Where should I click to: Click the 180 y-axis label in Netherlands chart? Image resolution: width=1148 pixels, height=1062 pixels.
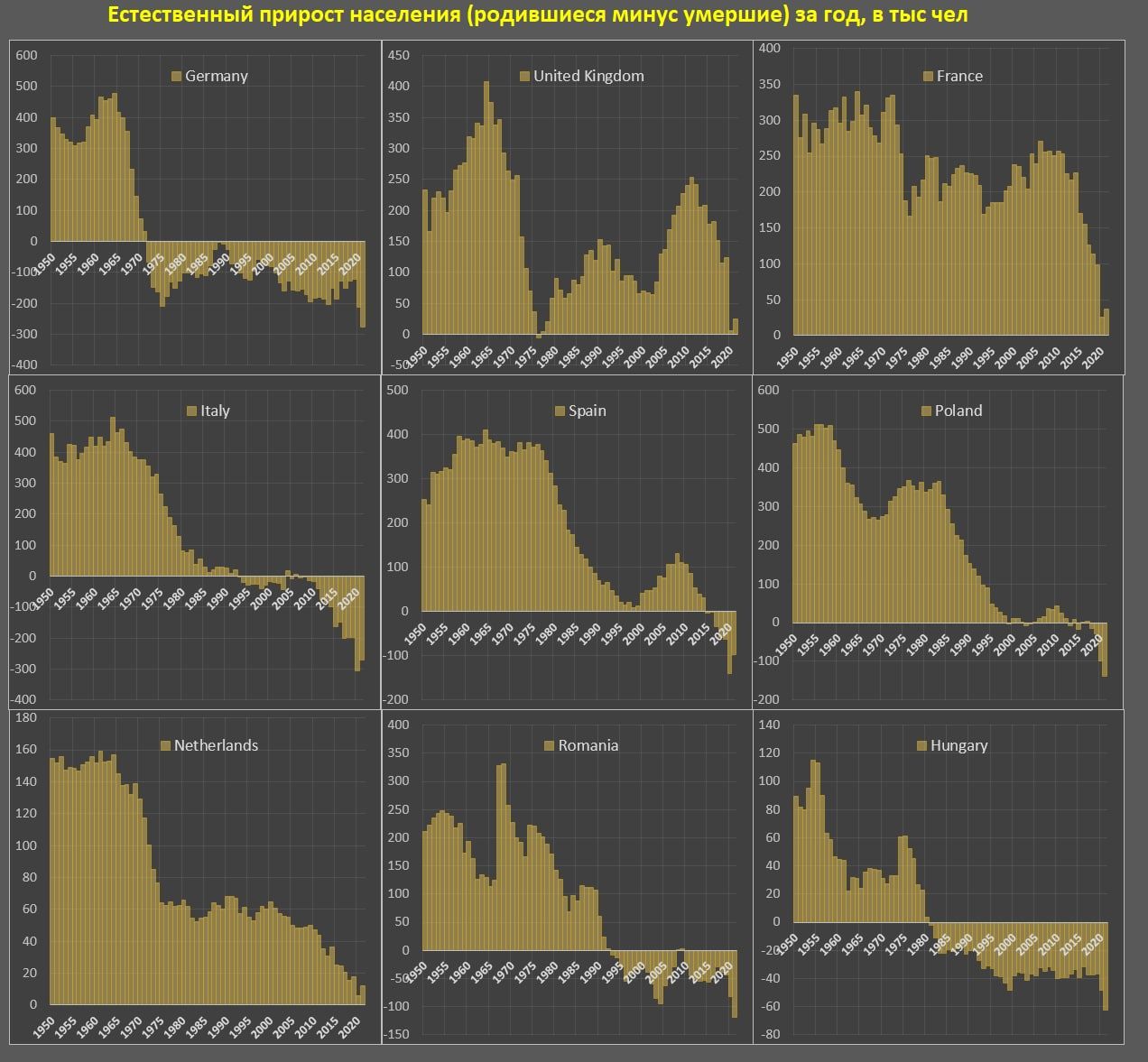point(26,717)
